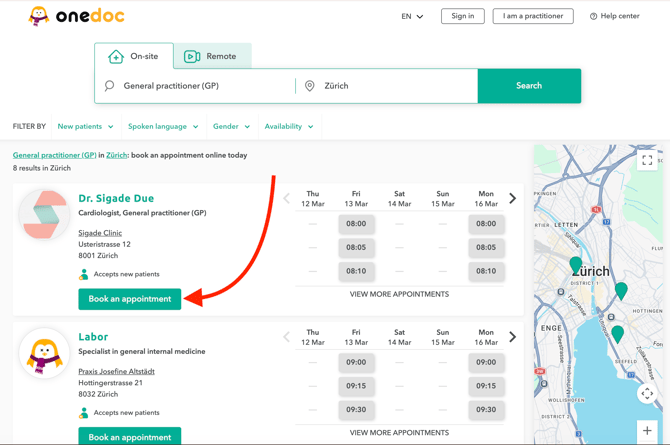Screen dimensions: 670x445
Task: Show previous dates for Labor
Action: pyautogui.click(x=287, y=337)
